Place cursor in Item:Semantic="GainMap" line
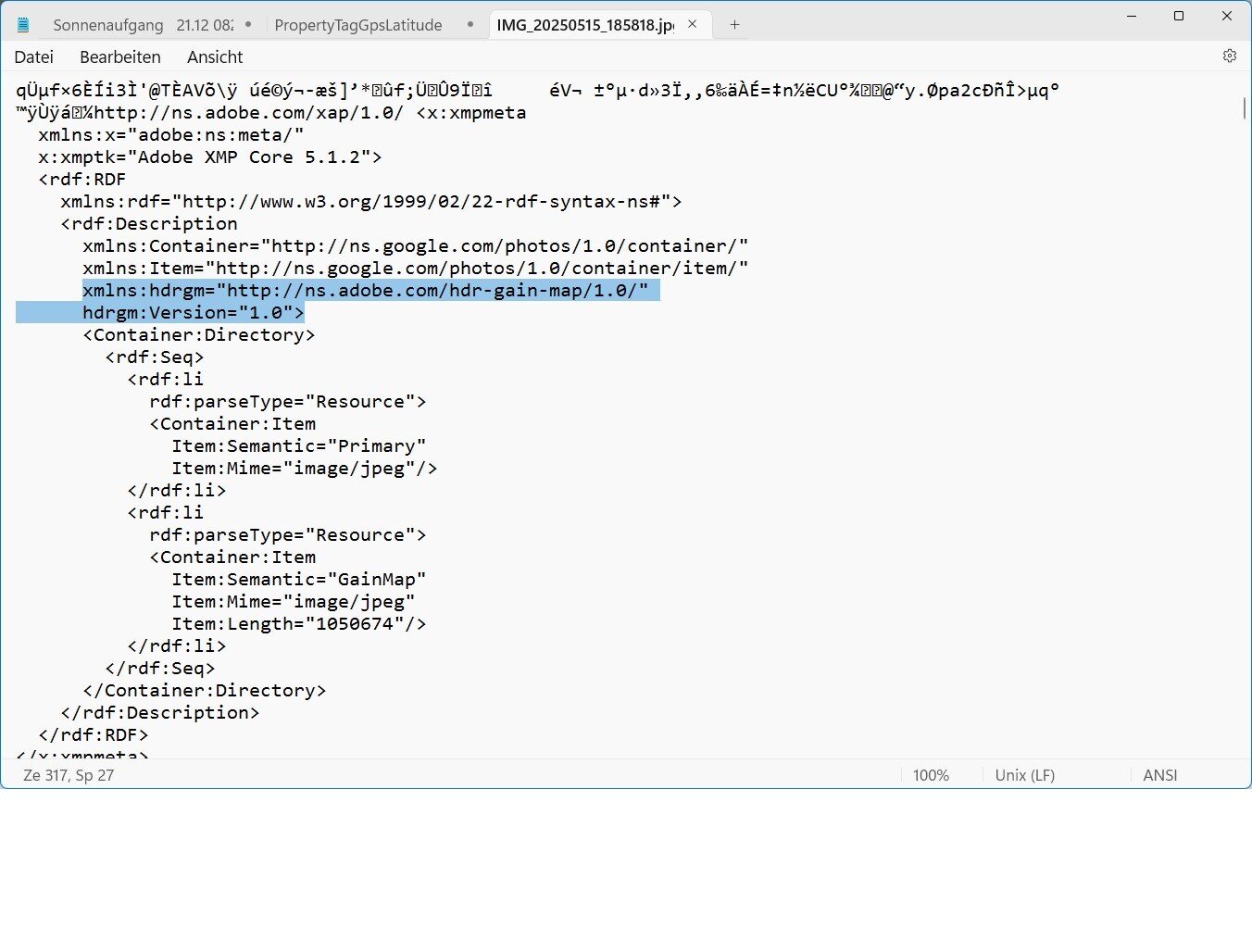 click(x=298, y=580)
